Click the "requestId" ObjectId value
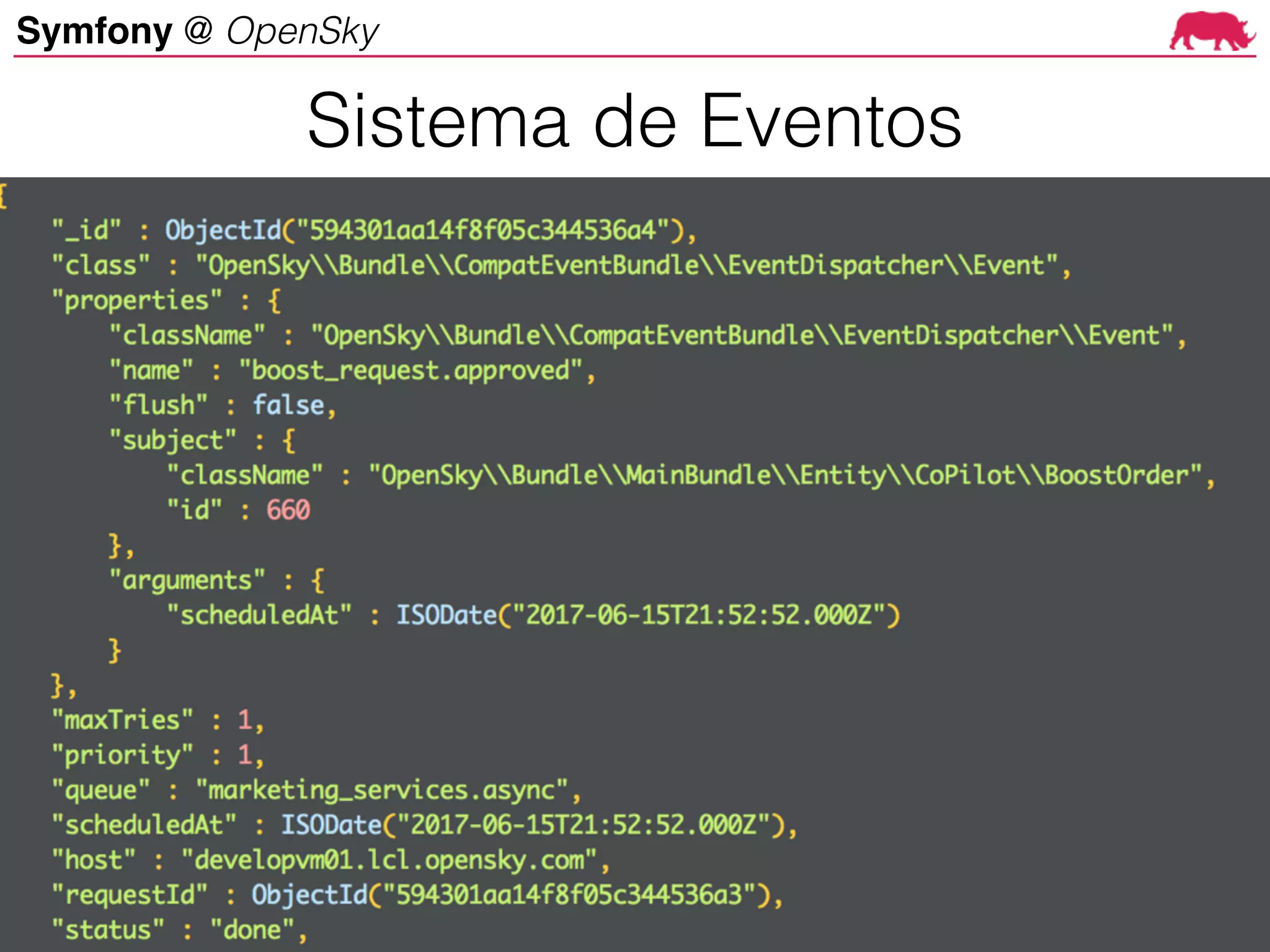 click(x=511, y=896)
